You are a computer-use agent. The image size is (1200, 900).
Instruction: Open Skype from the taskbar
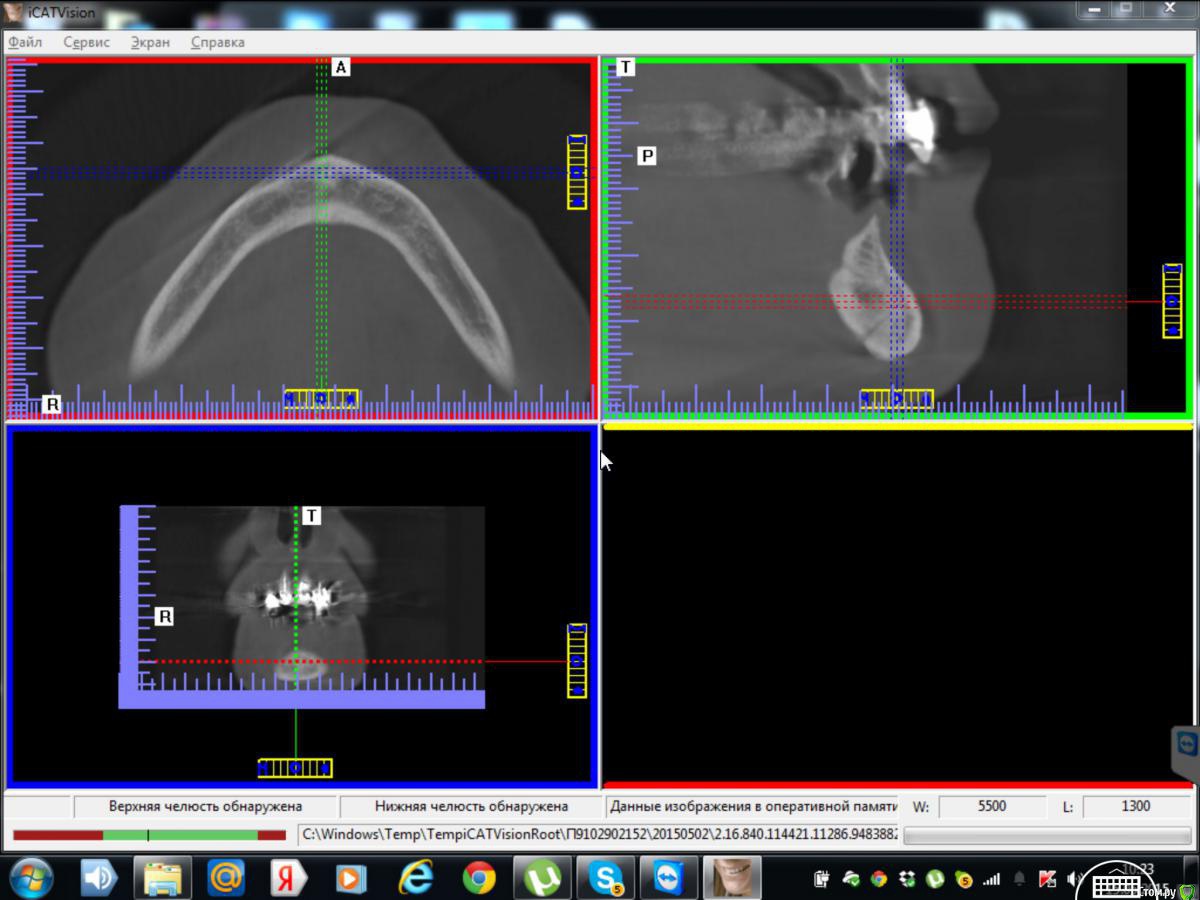tap(605, 878)
